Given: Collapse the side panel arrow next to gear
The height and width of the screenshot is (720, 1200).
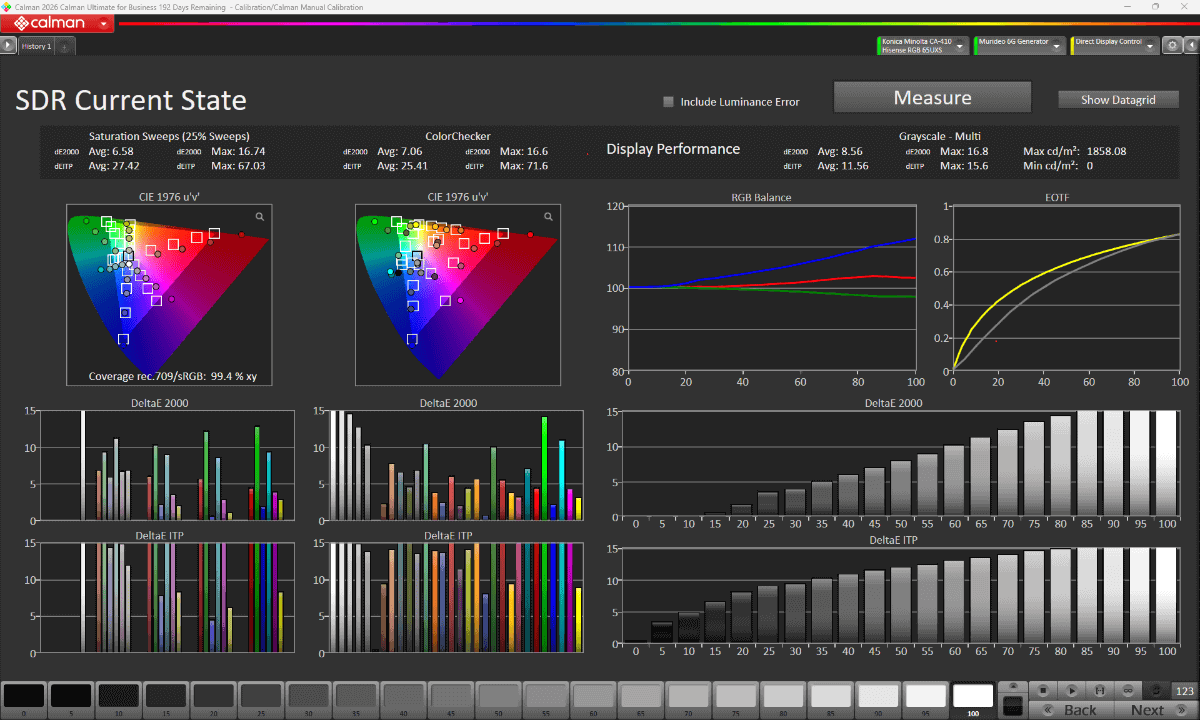Looking at the screenshot, I should (1190, 46).
